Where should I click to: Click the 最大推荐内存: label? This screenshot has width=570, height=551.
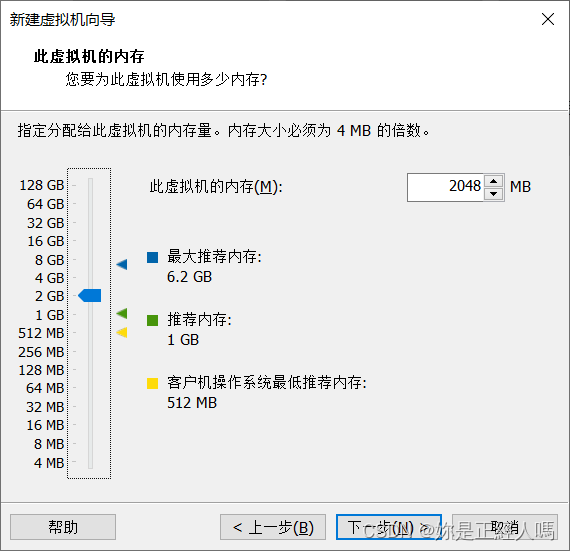(214, 257)
